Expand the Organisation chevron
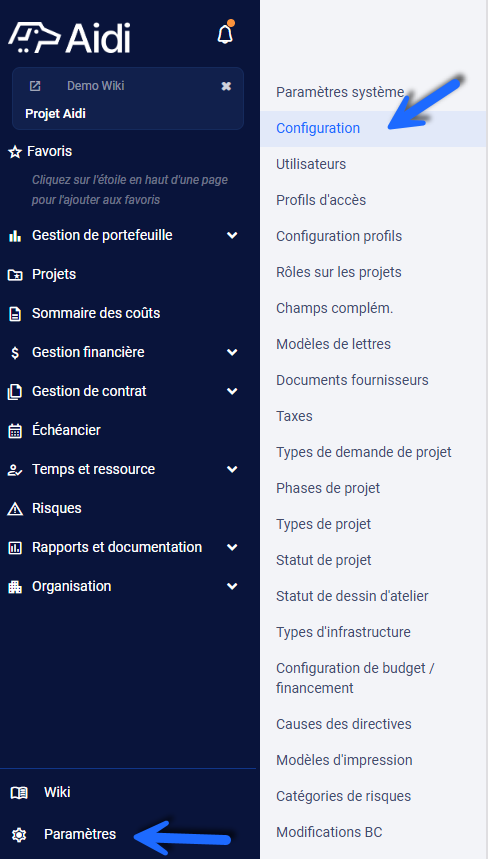Image resolution: width=488 pixels, height=859 pixels. point(232,586)
